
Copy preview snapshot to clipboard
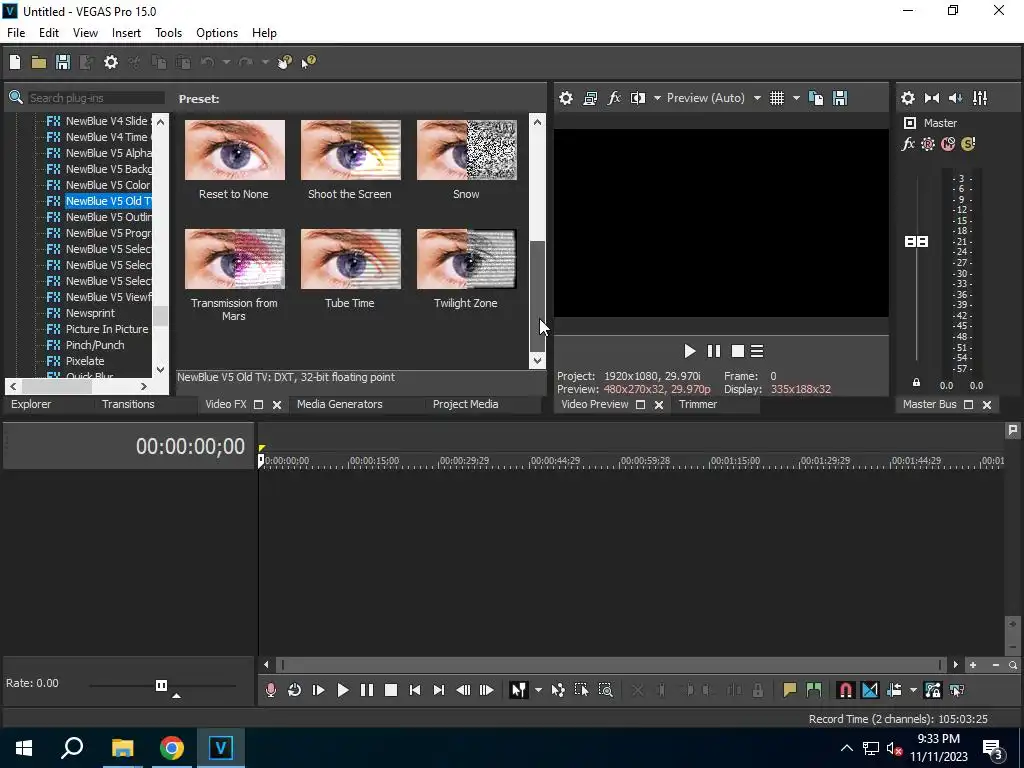tap(816, 98)
